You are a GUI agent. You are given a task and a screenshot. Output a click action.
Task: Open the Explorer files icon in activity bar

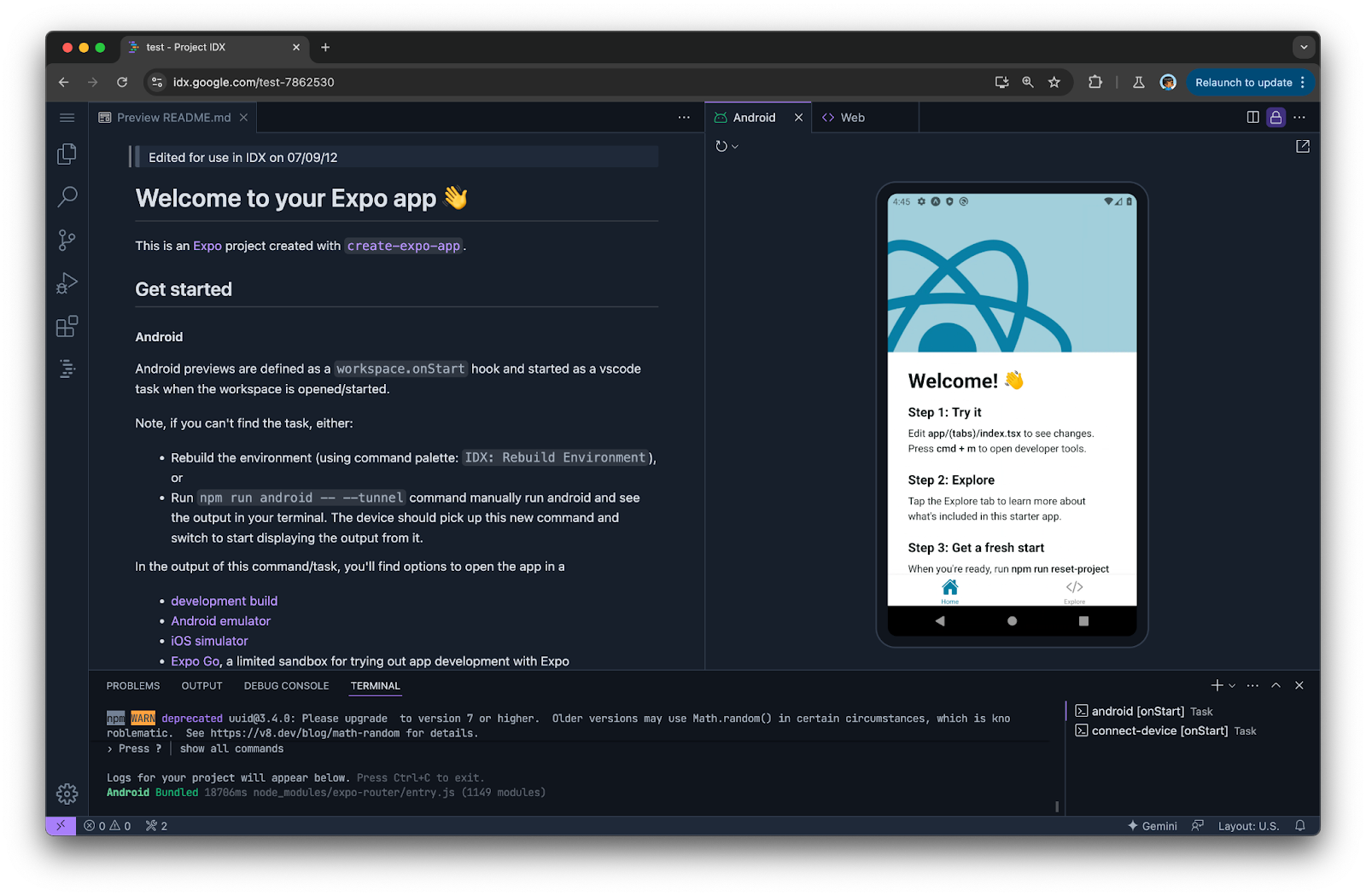point(67,154)
